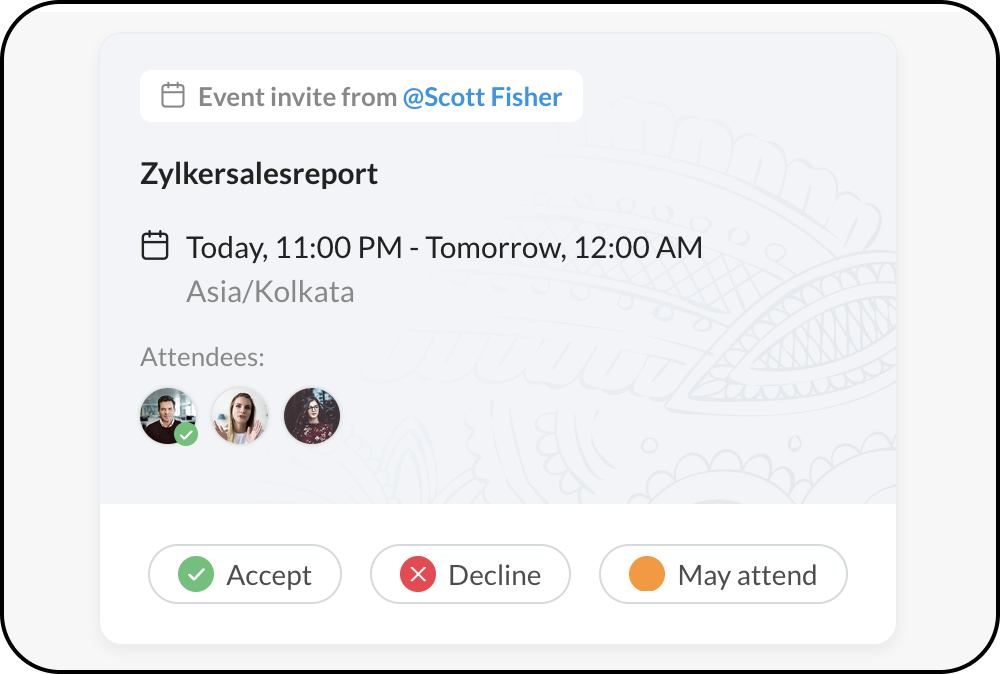Decline the event invite

tap(470, 574)
